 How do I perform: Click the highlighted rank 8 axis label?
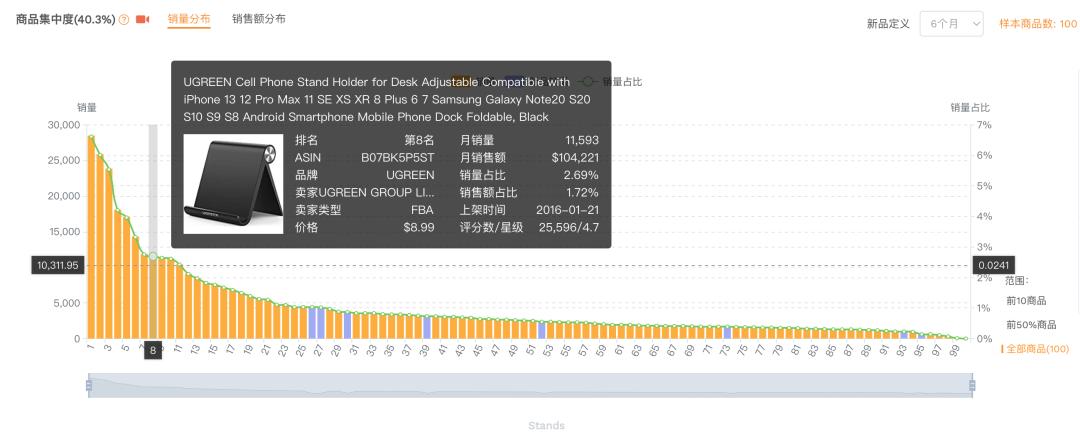[153, 351]
